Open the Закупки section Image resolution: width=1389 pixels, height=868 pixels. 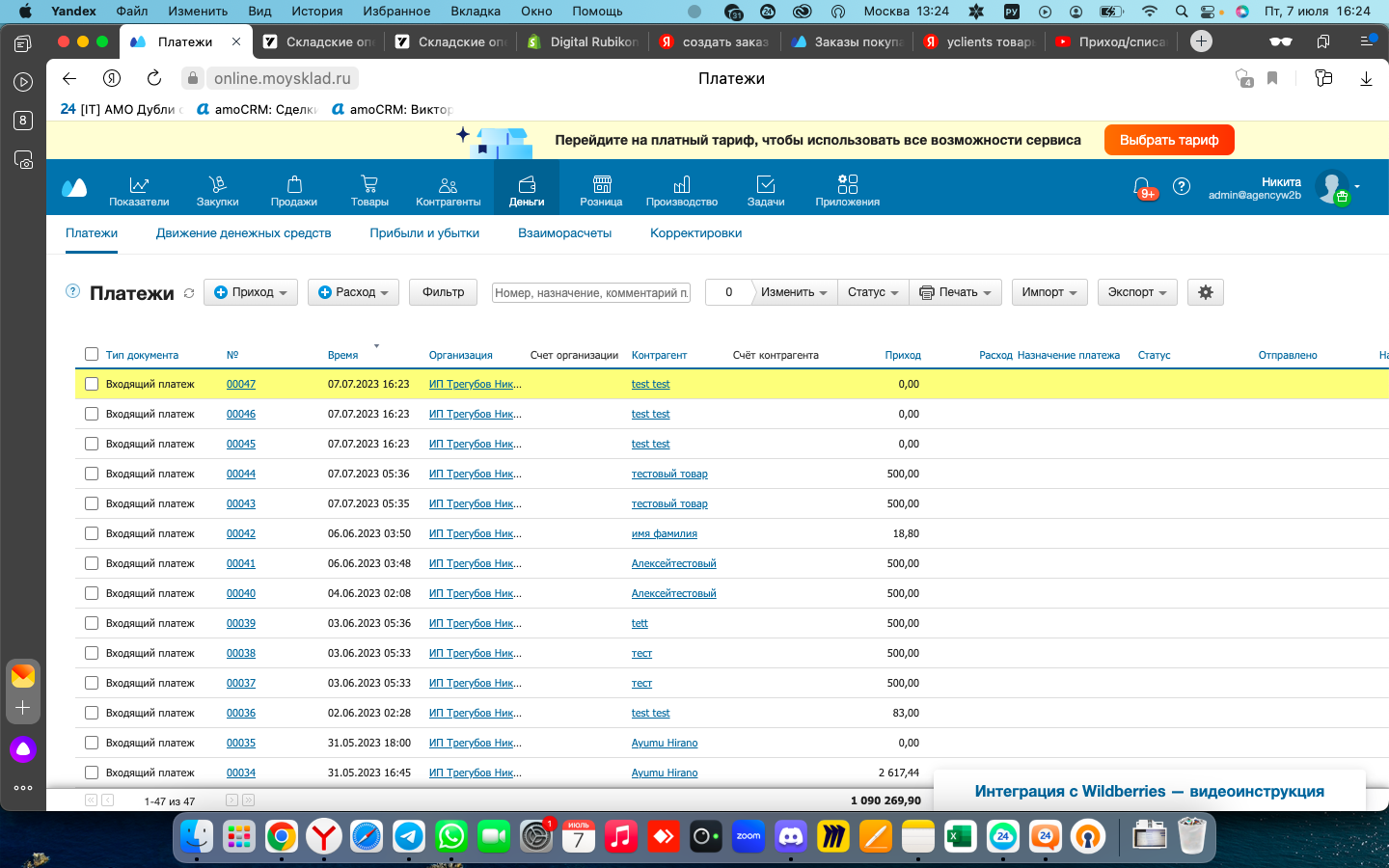[217, 190]
